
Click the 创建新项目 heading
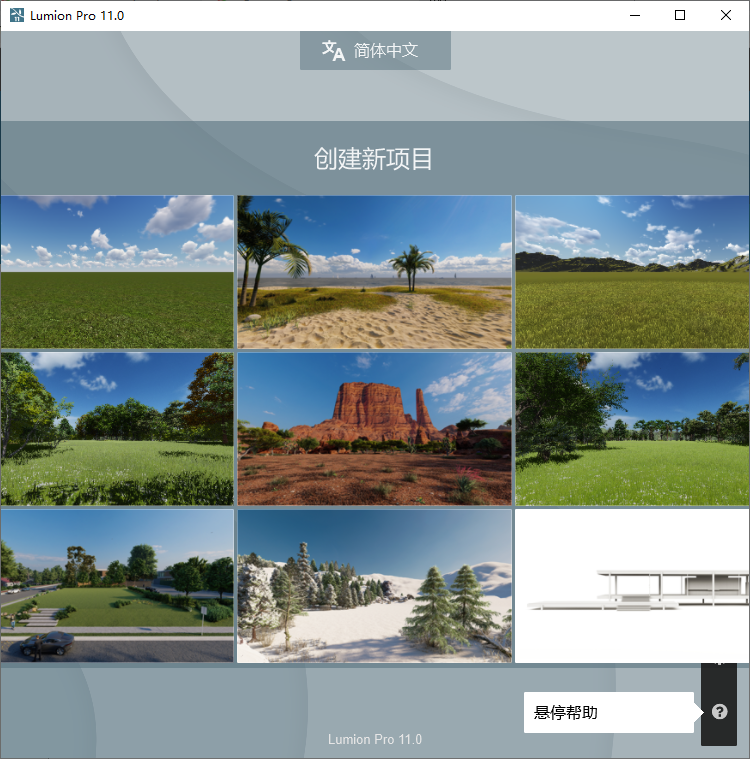[x=373, y=159]
